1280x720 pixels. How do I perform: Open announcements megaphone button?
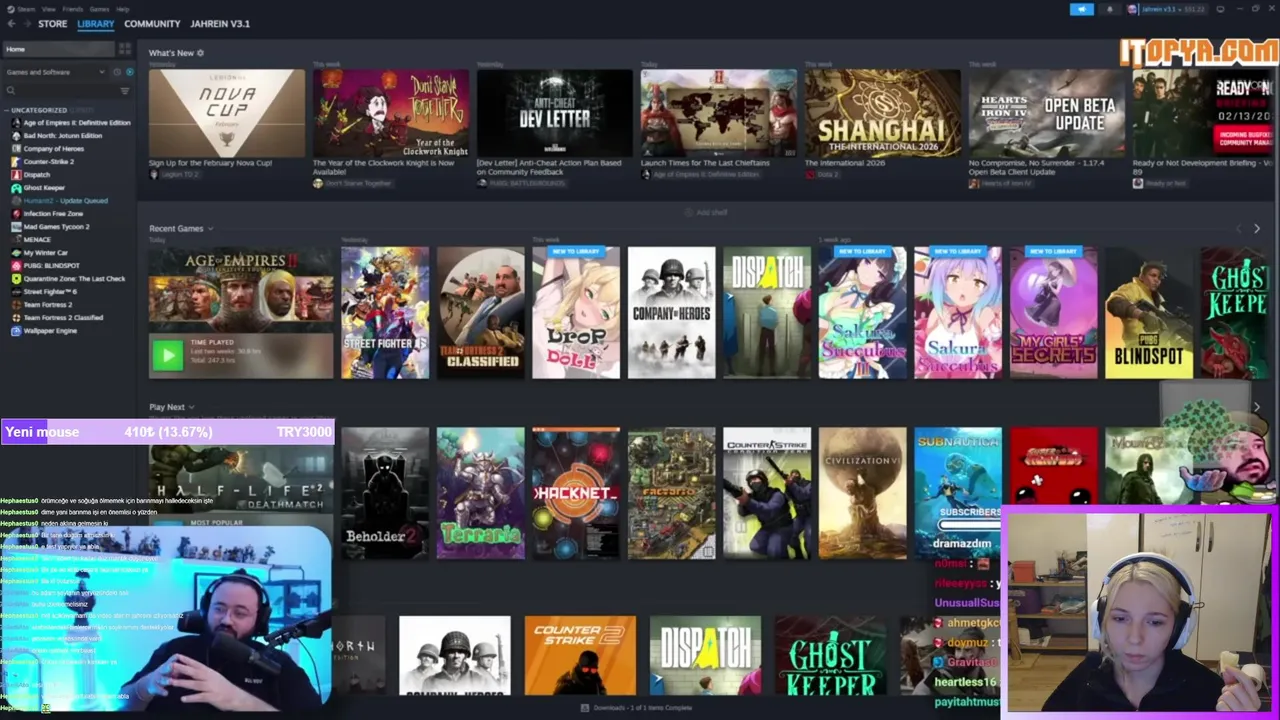(x=1082, y=9)
